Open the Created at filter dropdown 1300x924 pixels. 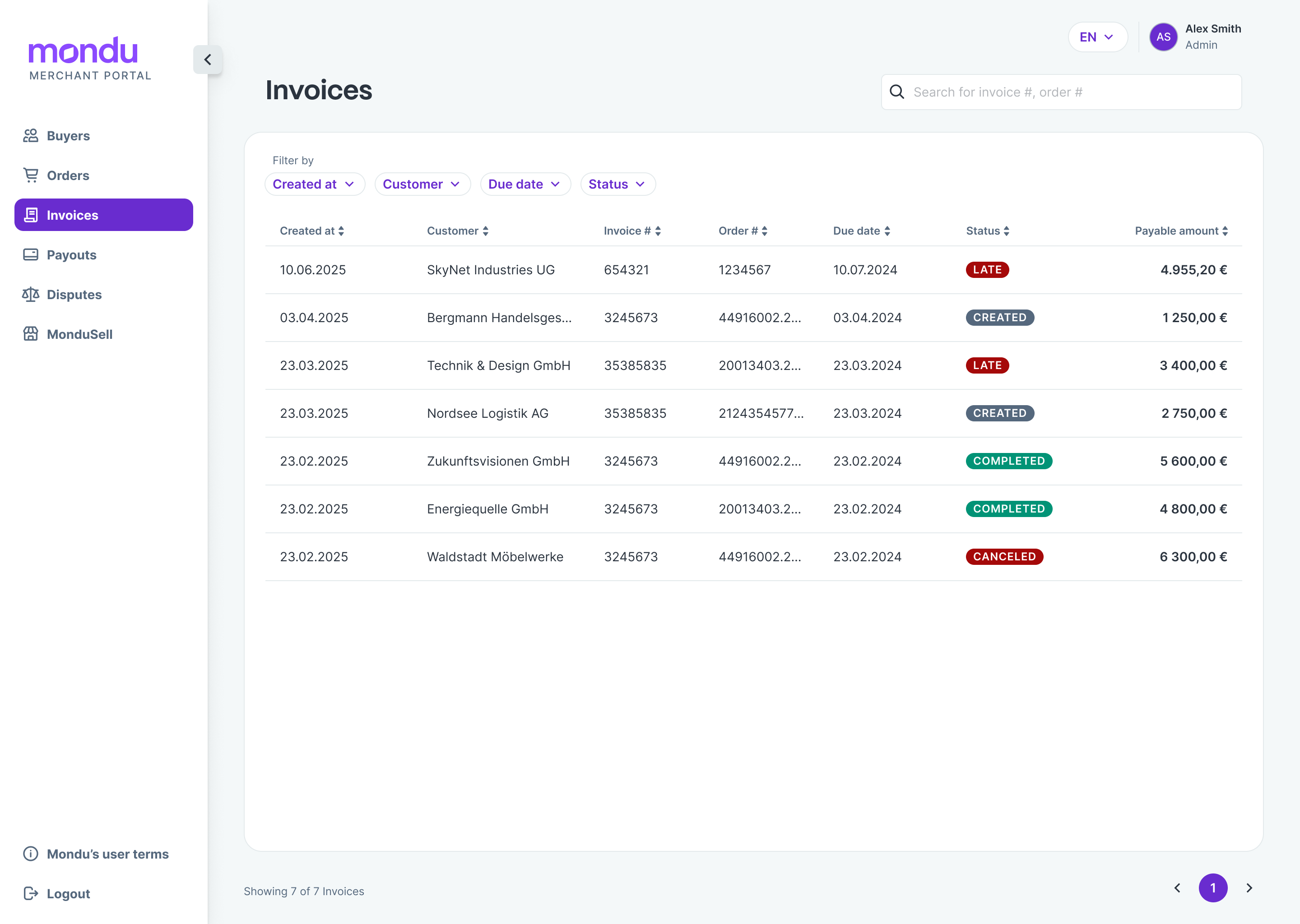314,185
